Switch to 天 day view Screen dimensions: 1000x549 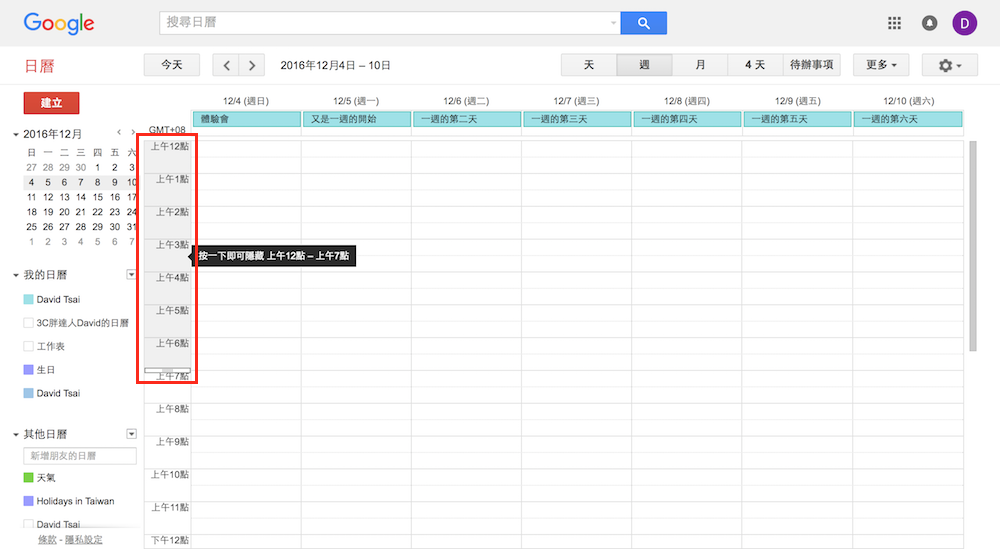coord(589,65)
